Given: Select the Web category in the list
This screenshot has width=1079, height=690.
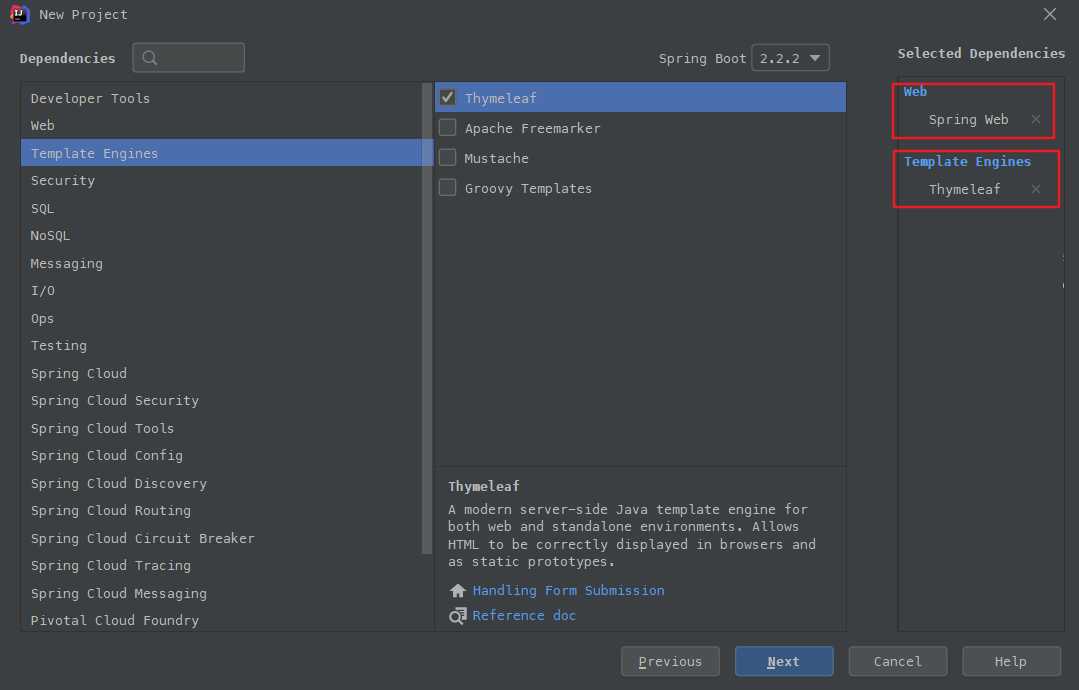Looking at the screenshot, I should 222,125.
